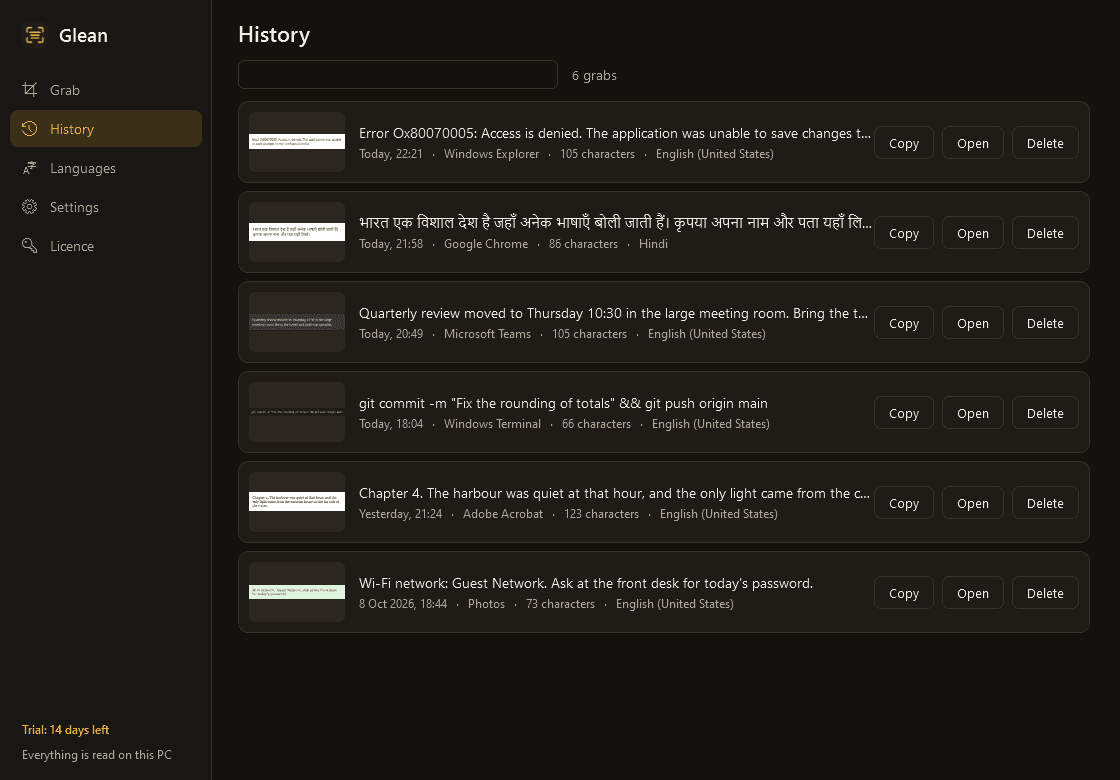Delete the Wi-Fi network grab
This screenshot has height=780, width=1120.
(1045, 593)
